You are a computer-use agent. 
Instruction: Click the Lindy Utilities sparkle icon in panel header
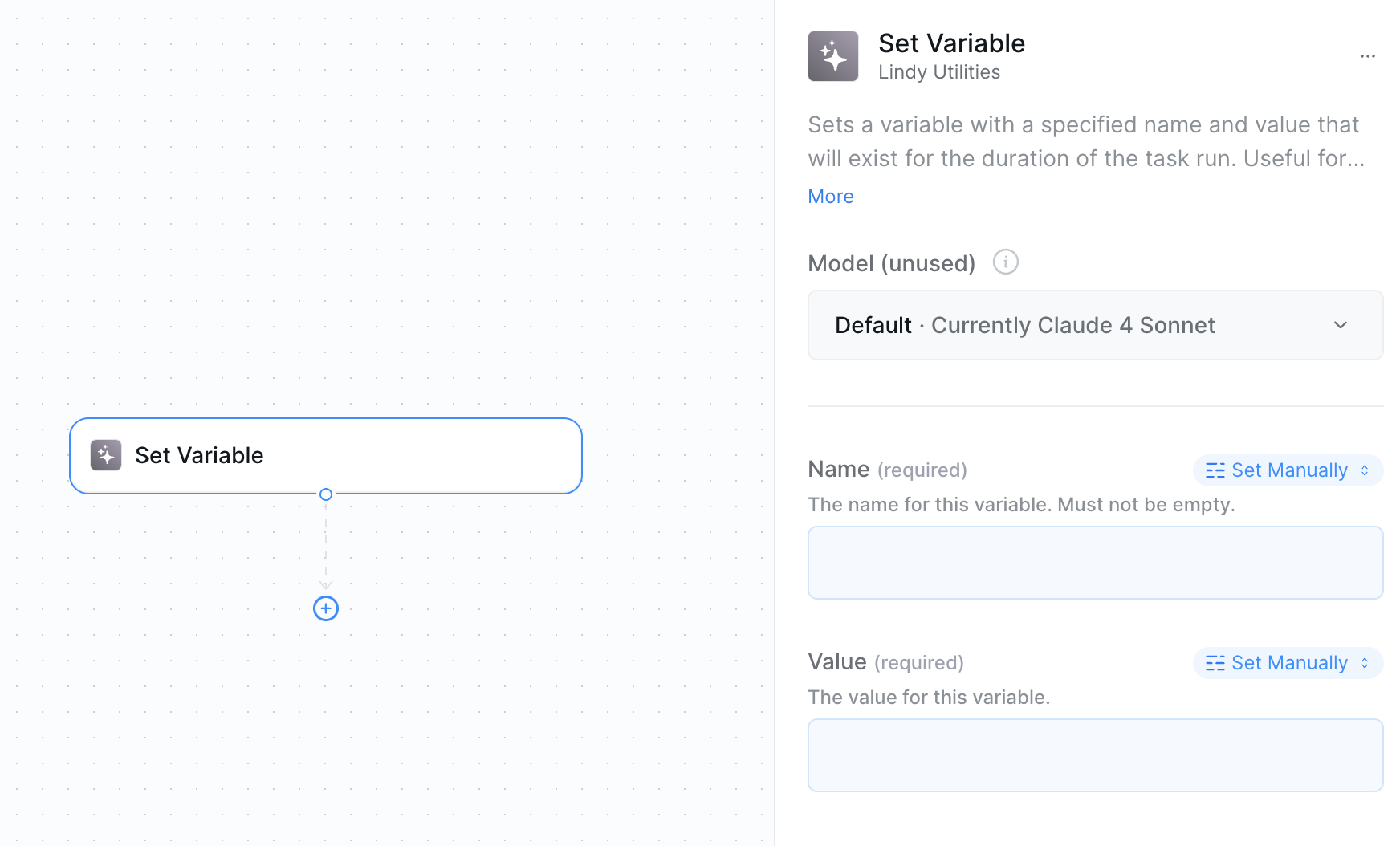833,56
